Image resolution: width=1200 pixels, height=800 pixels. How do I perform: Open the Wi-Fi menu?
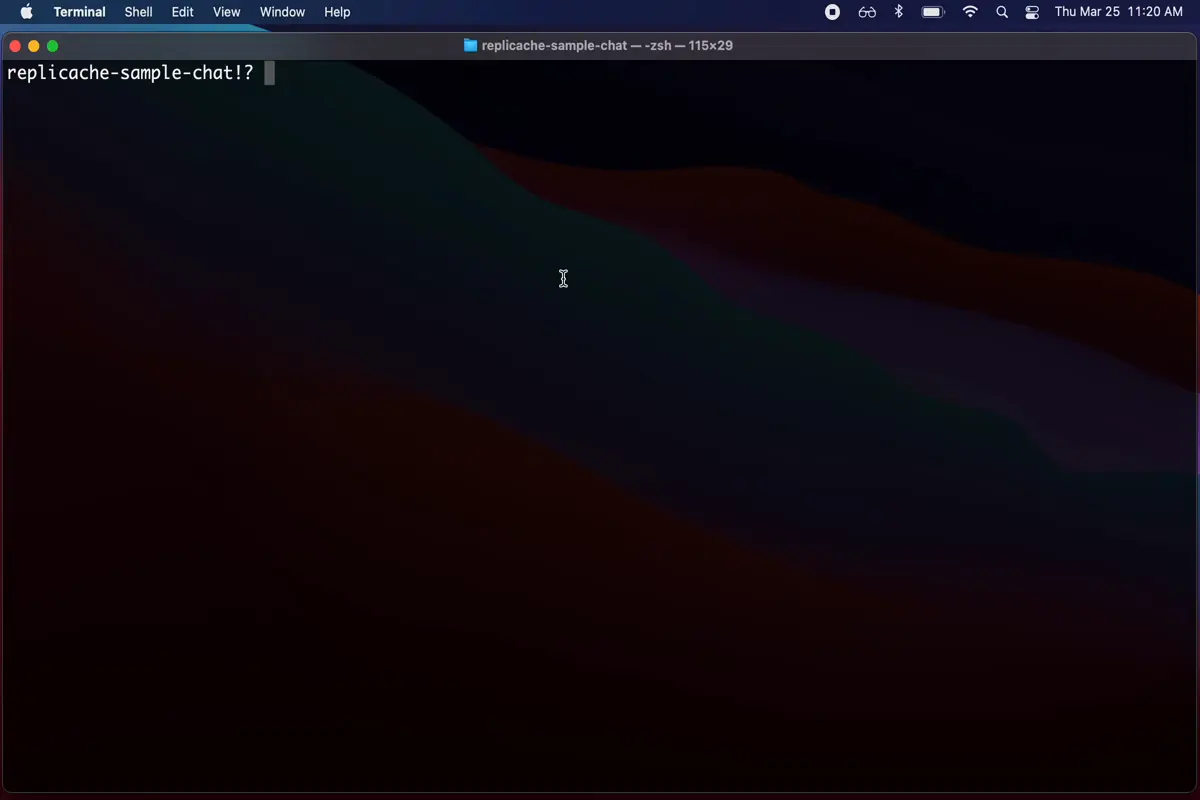tap(970, 12)
